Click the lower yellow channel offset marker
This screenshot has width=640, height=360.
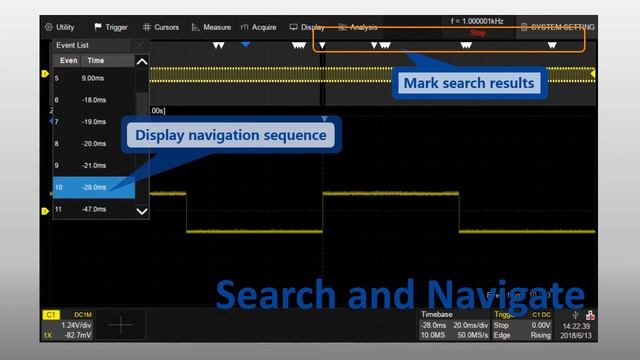[45, 211]
